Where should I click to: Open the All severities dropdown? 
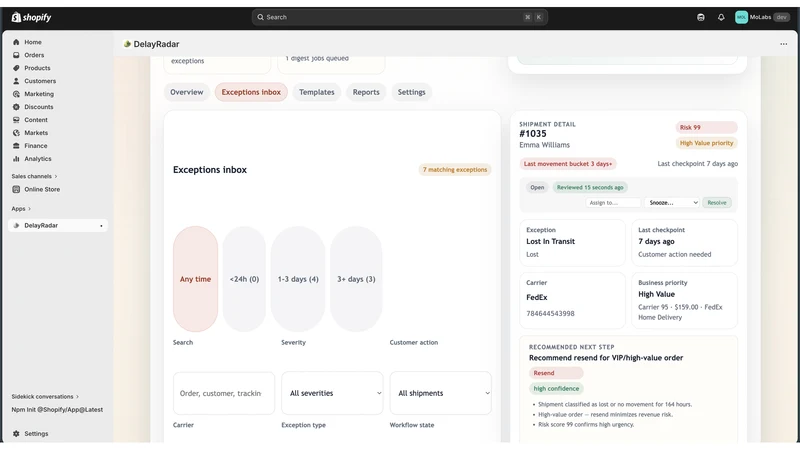(332, 393)
